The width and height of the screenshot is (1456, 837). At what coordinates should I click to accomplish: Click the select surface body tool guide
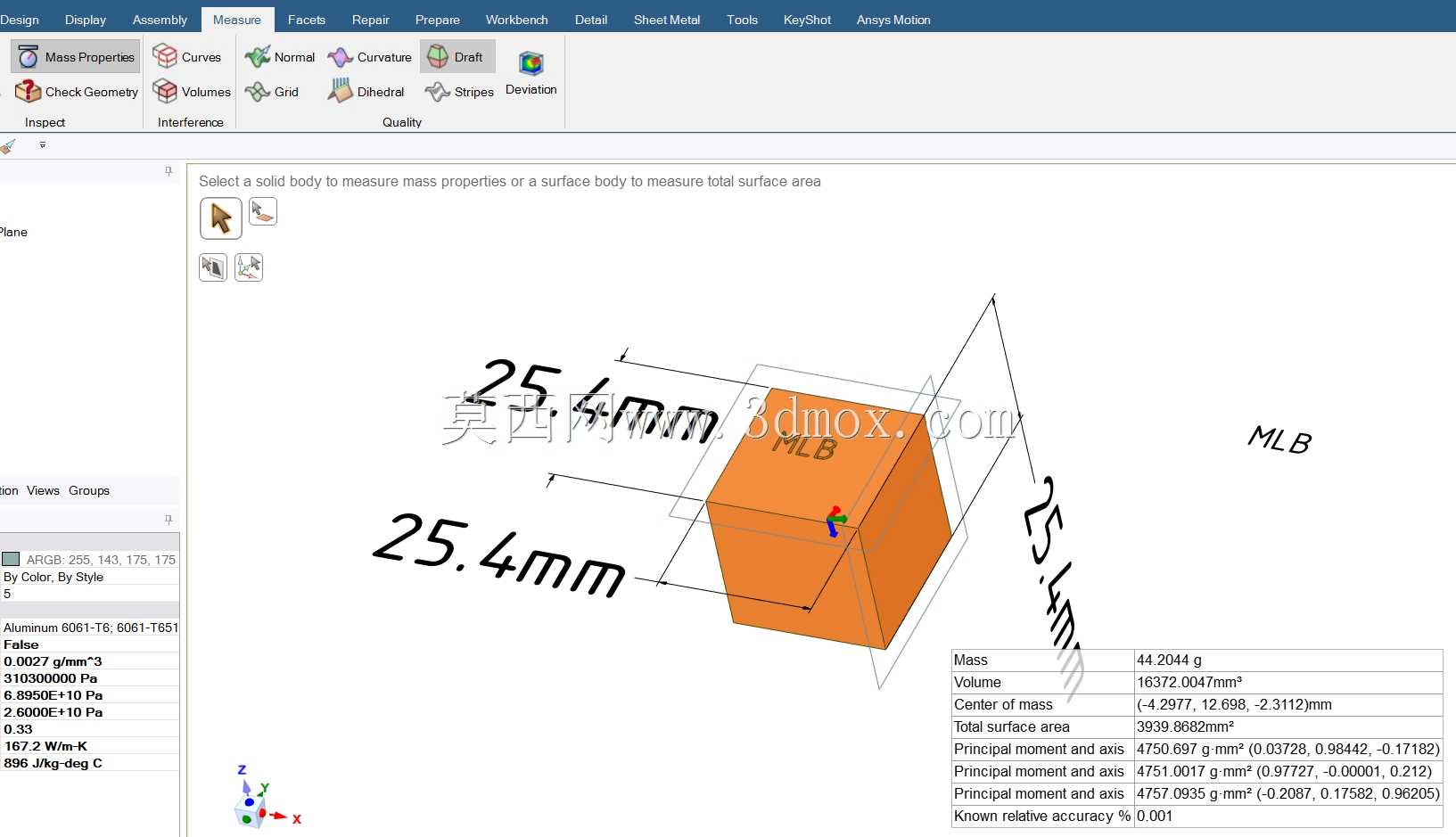[x=263, y=212]
